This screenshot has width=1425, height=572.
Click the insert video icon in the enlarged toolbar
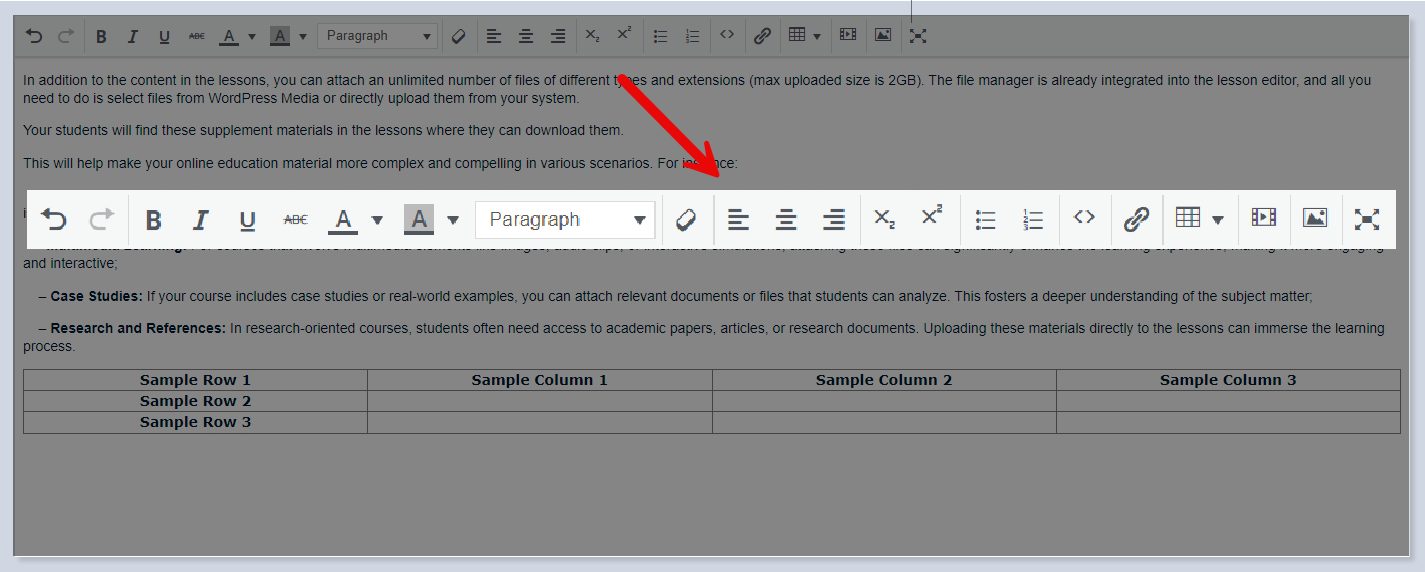point(1264,218)
